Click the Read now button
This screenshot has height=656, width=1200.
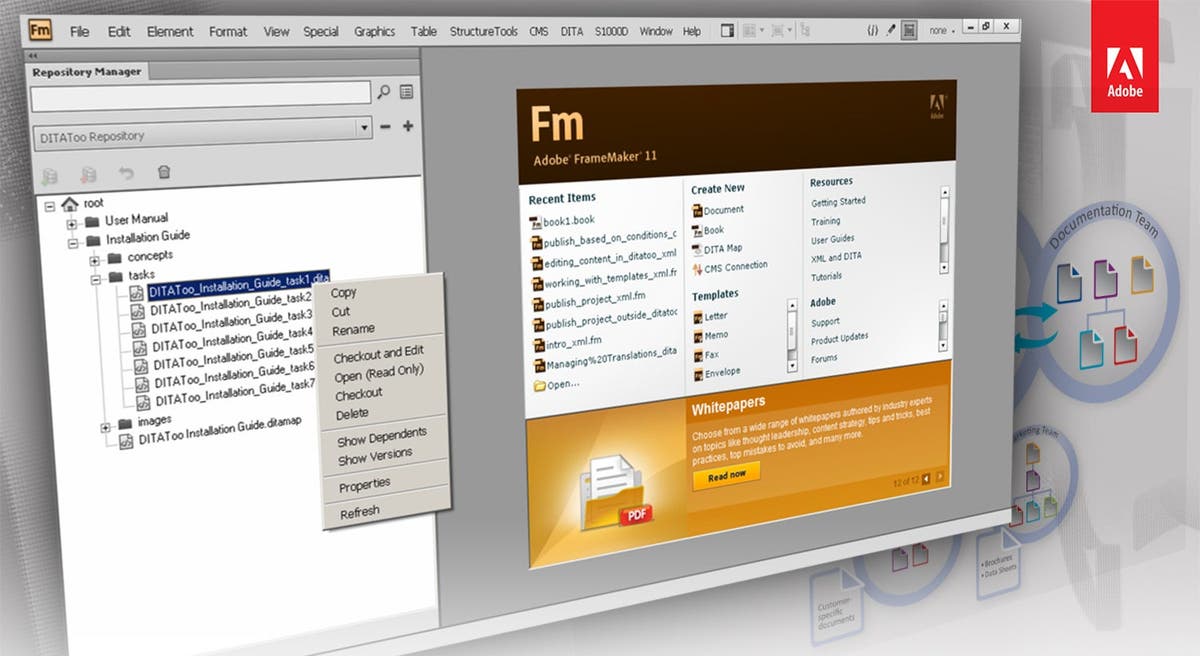click(x=726, y=475)
